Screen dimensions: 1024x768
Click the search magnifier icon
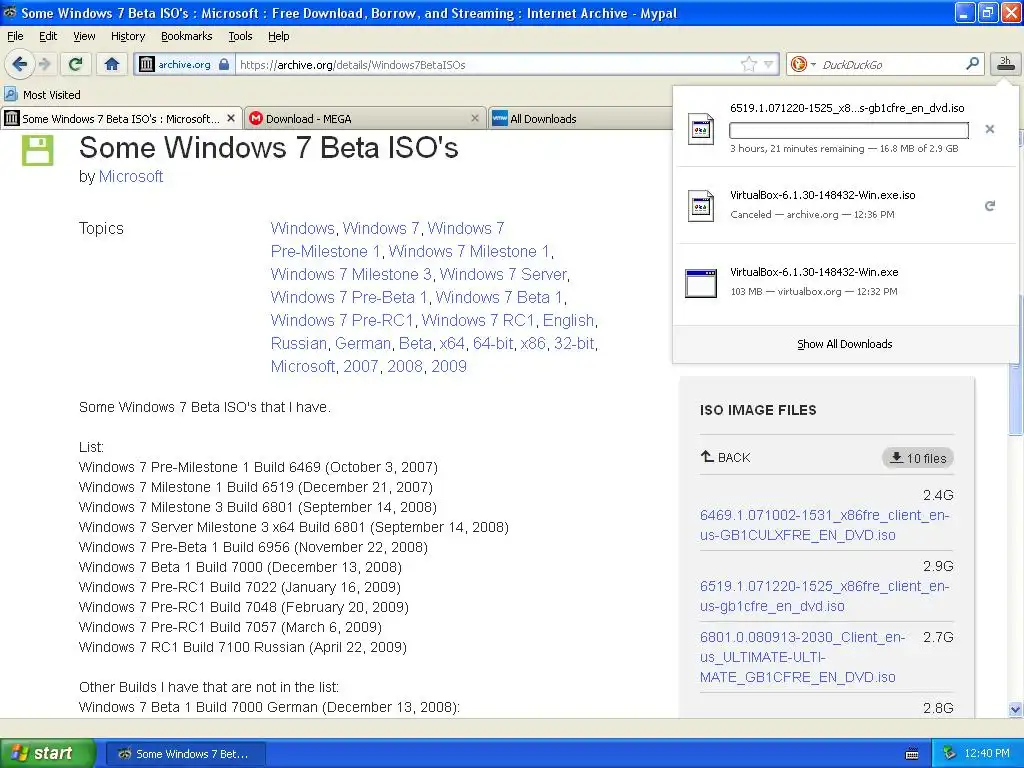coord(972,63)
